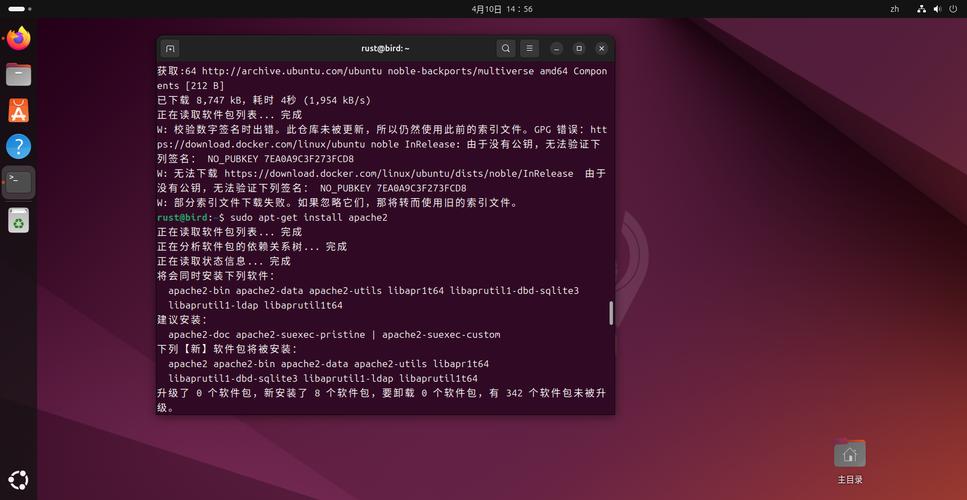Viewport: 967px width, 500px height.
Task: Open the home folder desktop icon
Action: (x=849, y=455)
